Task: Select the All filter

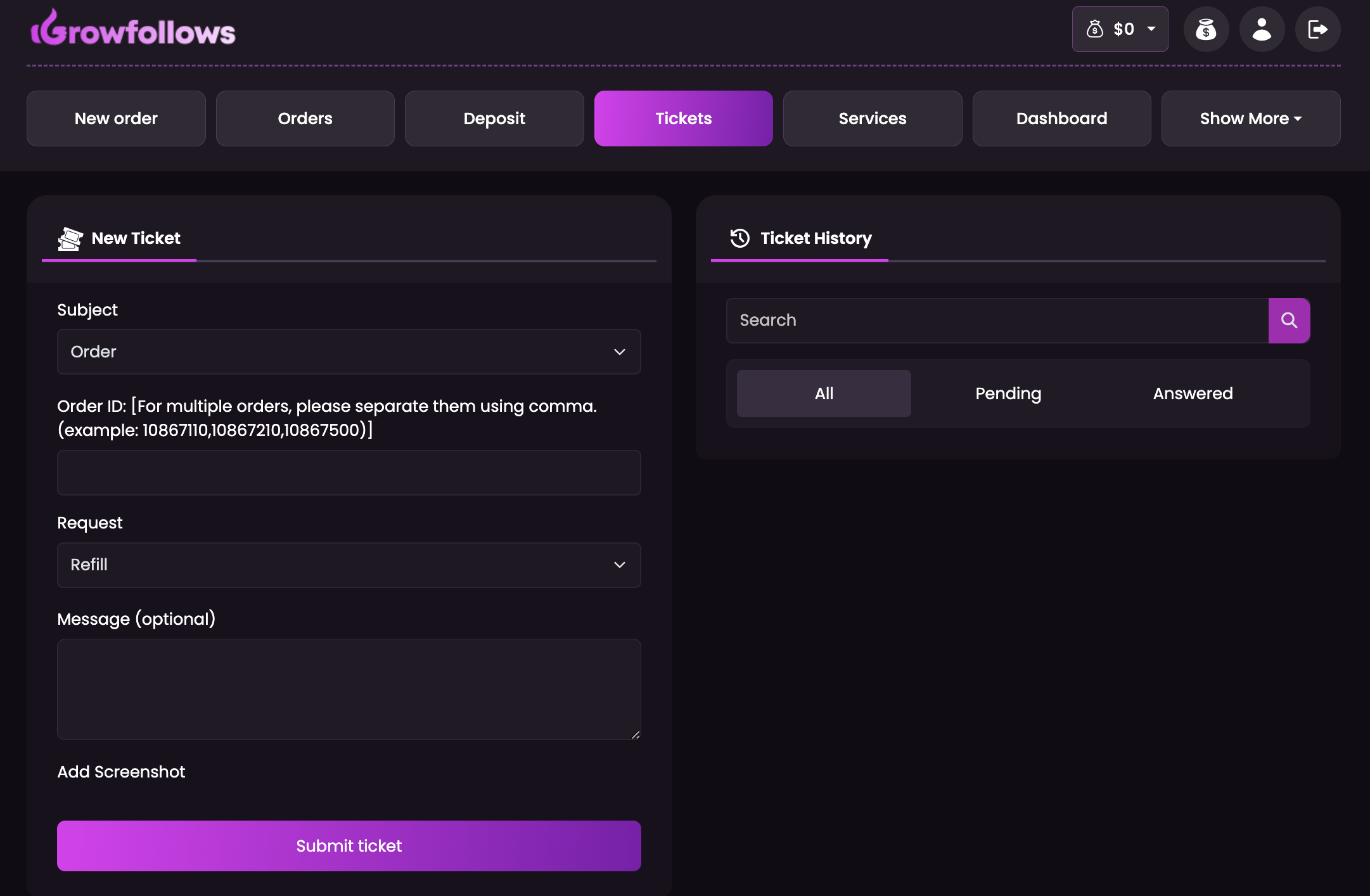Action: coord(824,394)
